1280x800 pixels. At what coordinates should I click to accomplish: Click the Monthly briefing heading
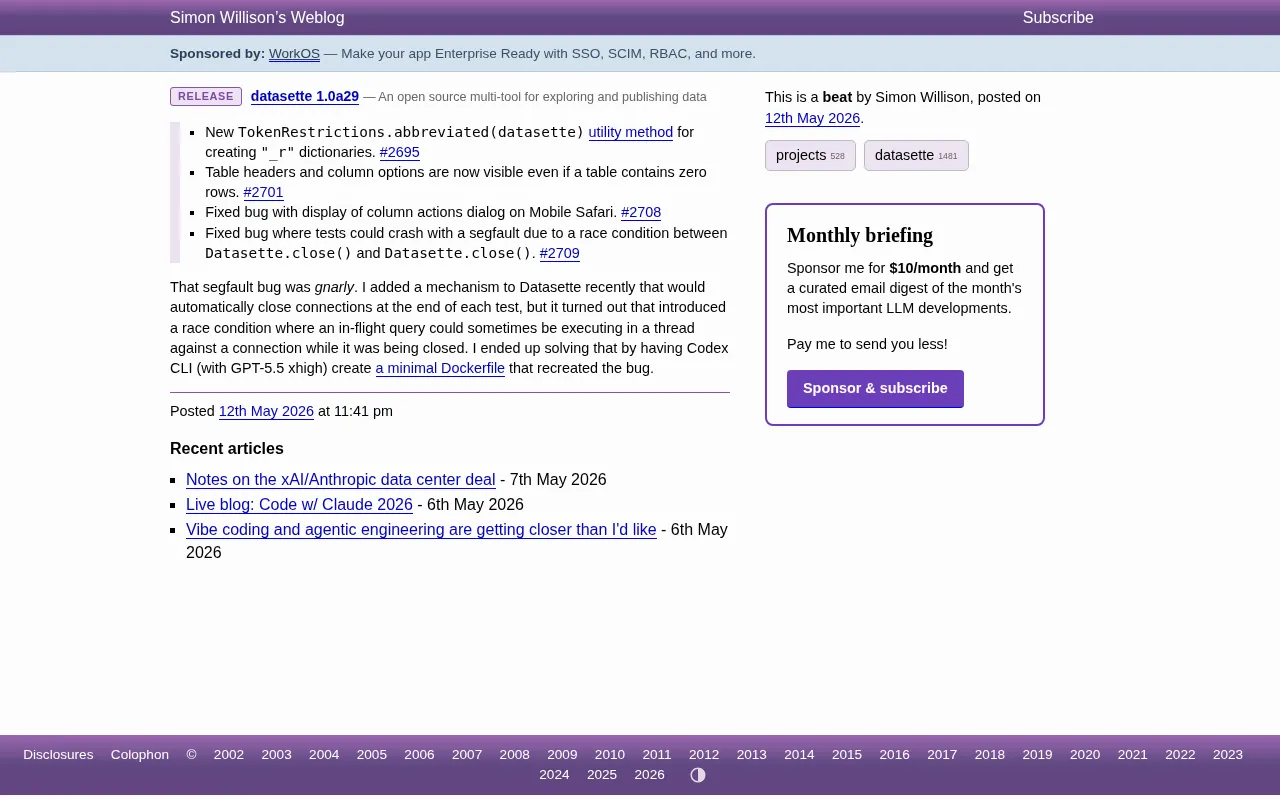click(x=860, y=236)
